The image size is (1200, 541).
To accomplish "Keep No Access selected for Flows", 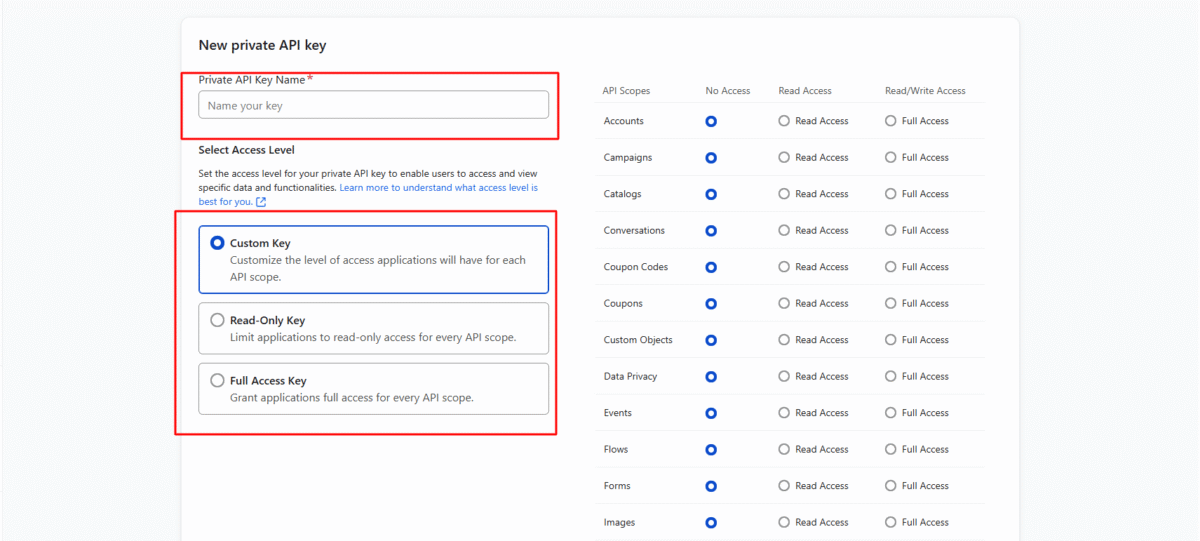I will [711, 450].
